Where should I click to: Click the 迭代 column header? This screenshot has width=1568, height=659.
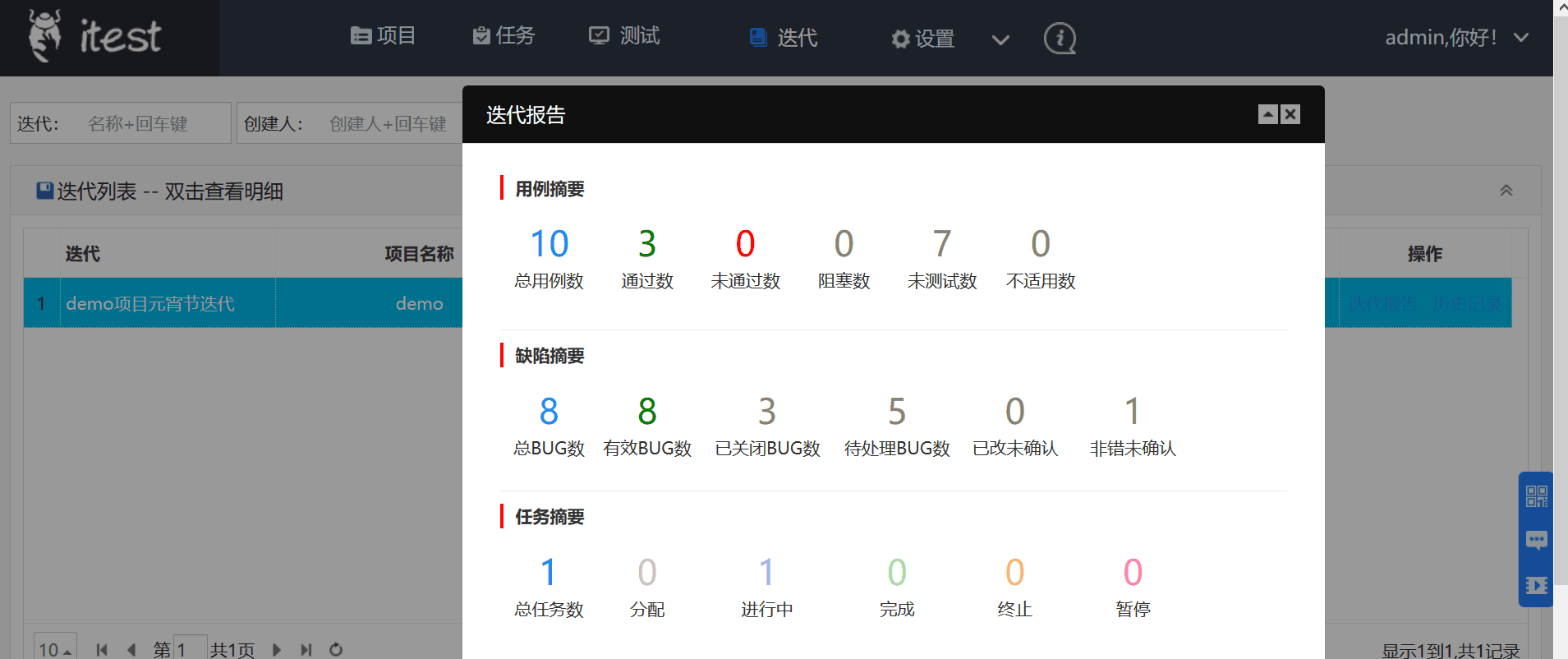[82, 254]
